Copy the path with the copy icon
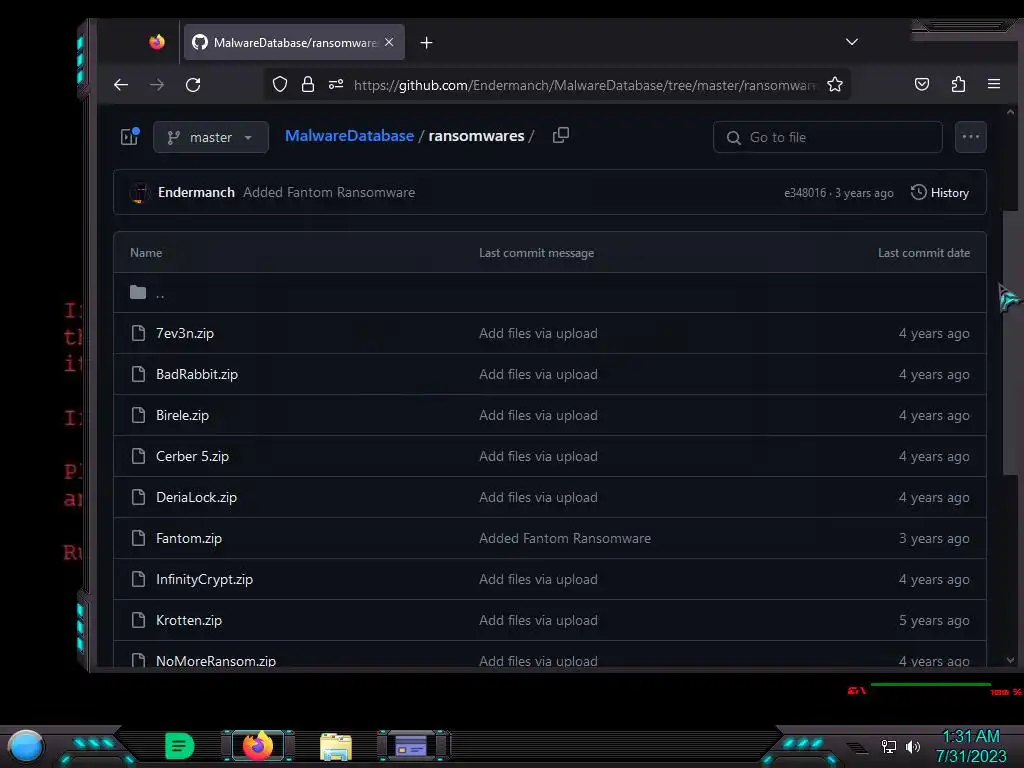1024x768 pixels. (x=560, y=135)
